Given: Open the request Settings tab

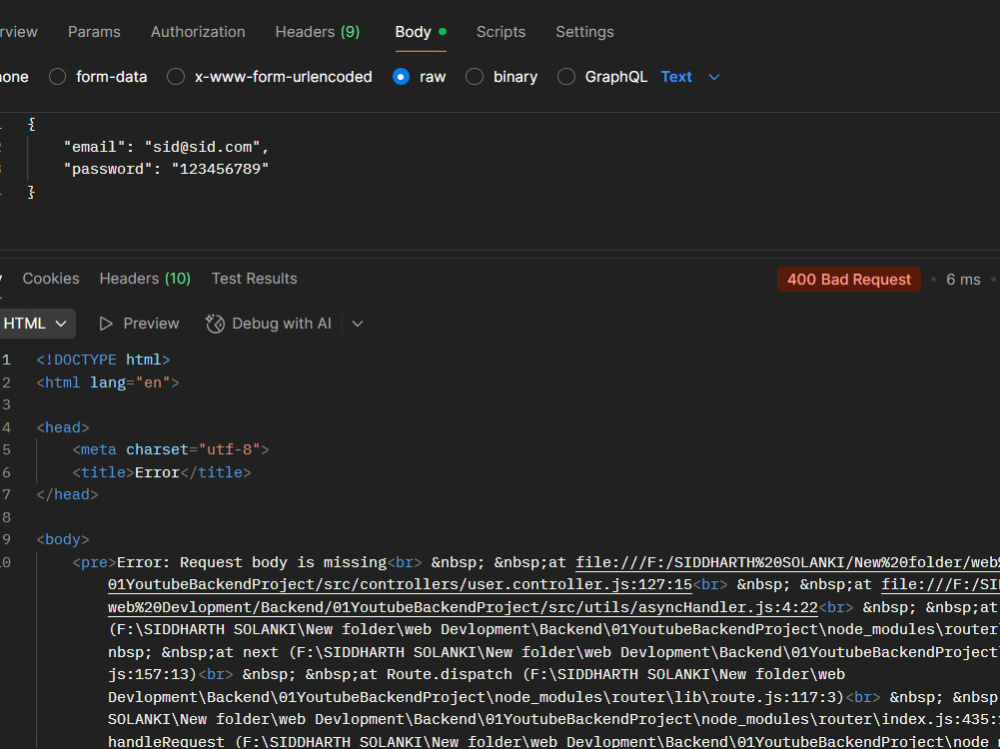Looking at the screenshot, I should pos(584,32).
